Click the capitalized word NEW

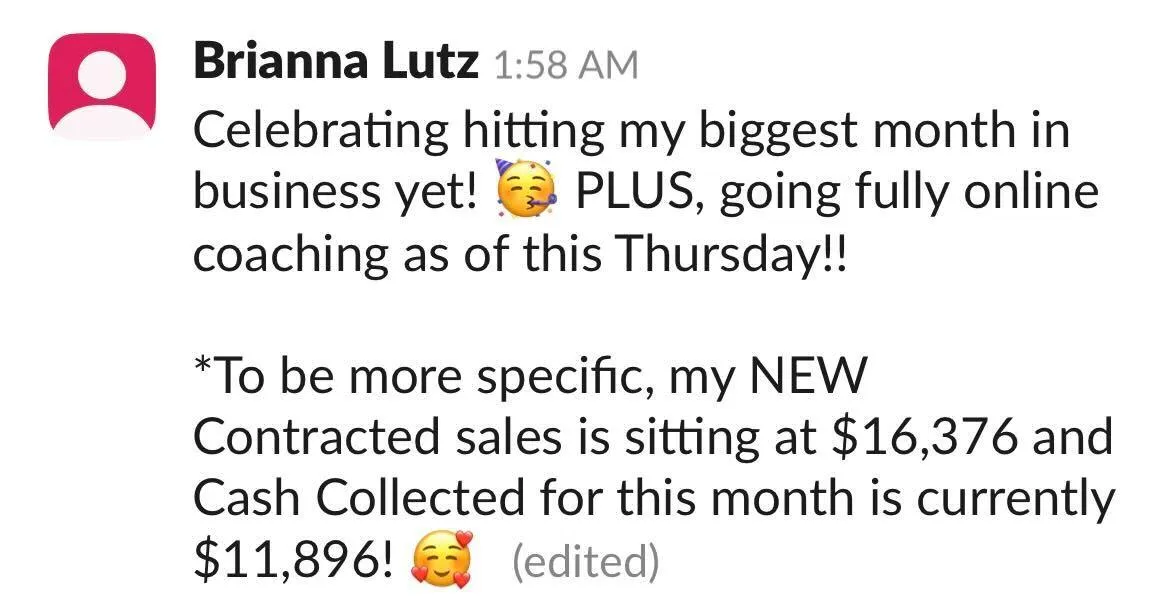[808, 376]
